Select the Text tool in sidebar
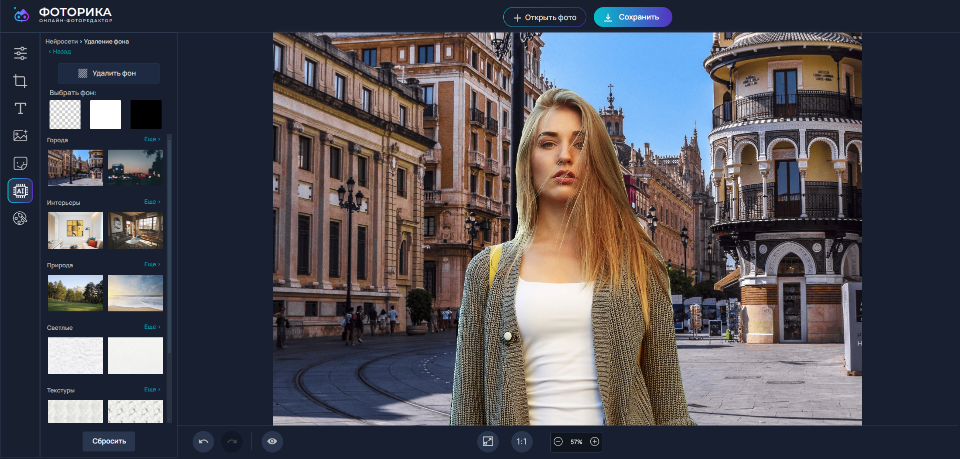 pyautogui.click(x=20, y=108)
